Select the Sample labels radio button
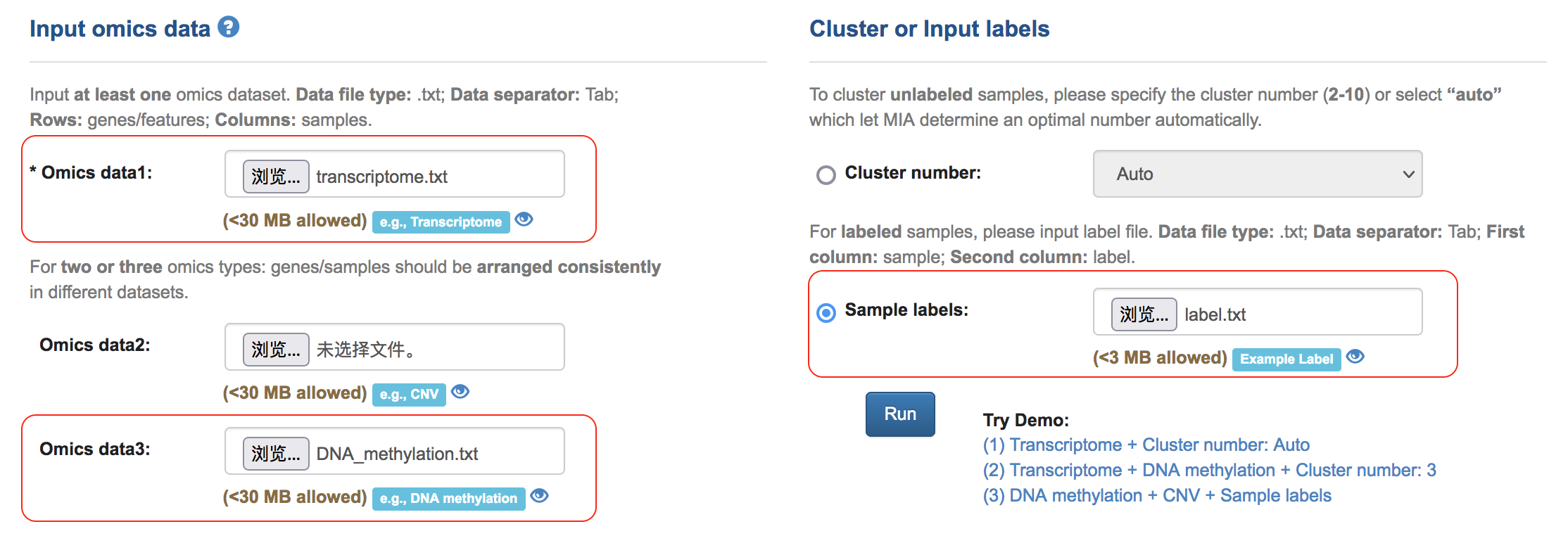Image resolution: width=1568 pixels, height=536 pixels. coord(826,312)
